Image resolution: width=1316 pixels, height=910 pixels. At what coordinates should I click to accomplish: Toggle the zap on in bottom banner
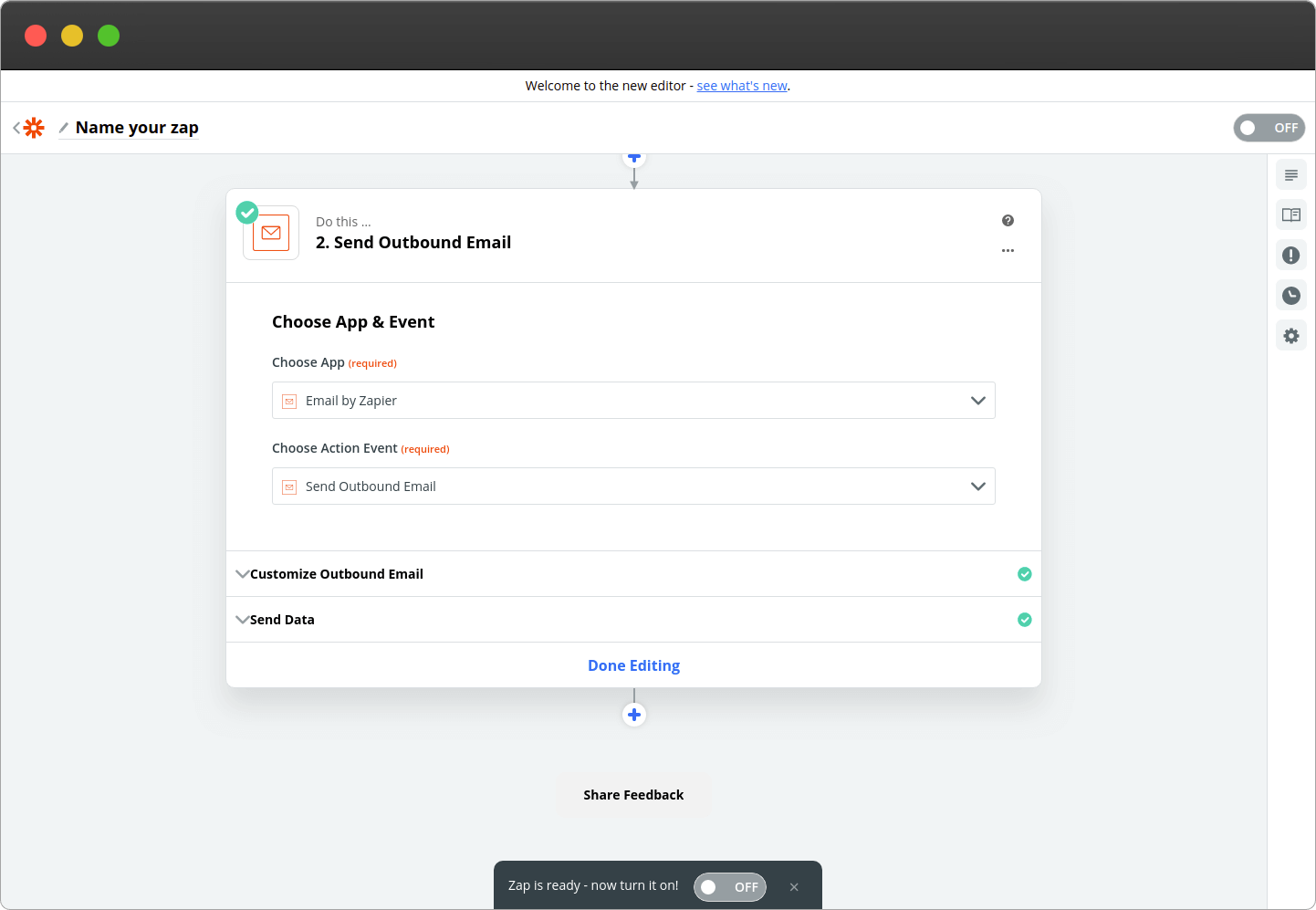[730, 887]
